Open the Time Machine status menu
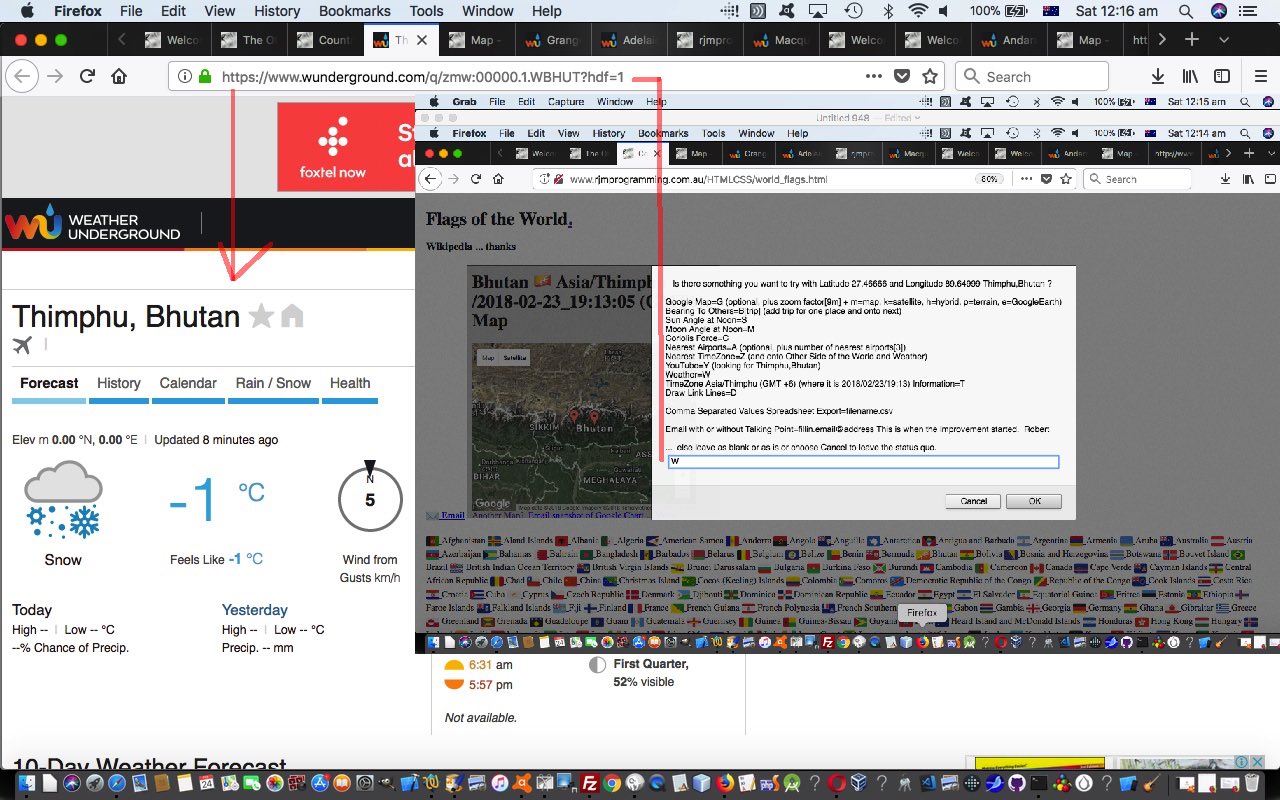1280x800 pixels. click(853, 11)
